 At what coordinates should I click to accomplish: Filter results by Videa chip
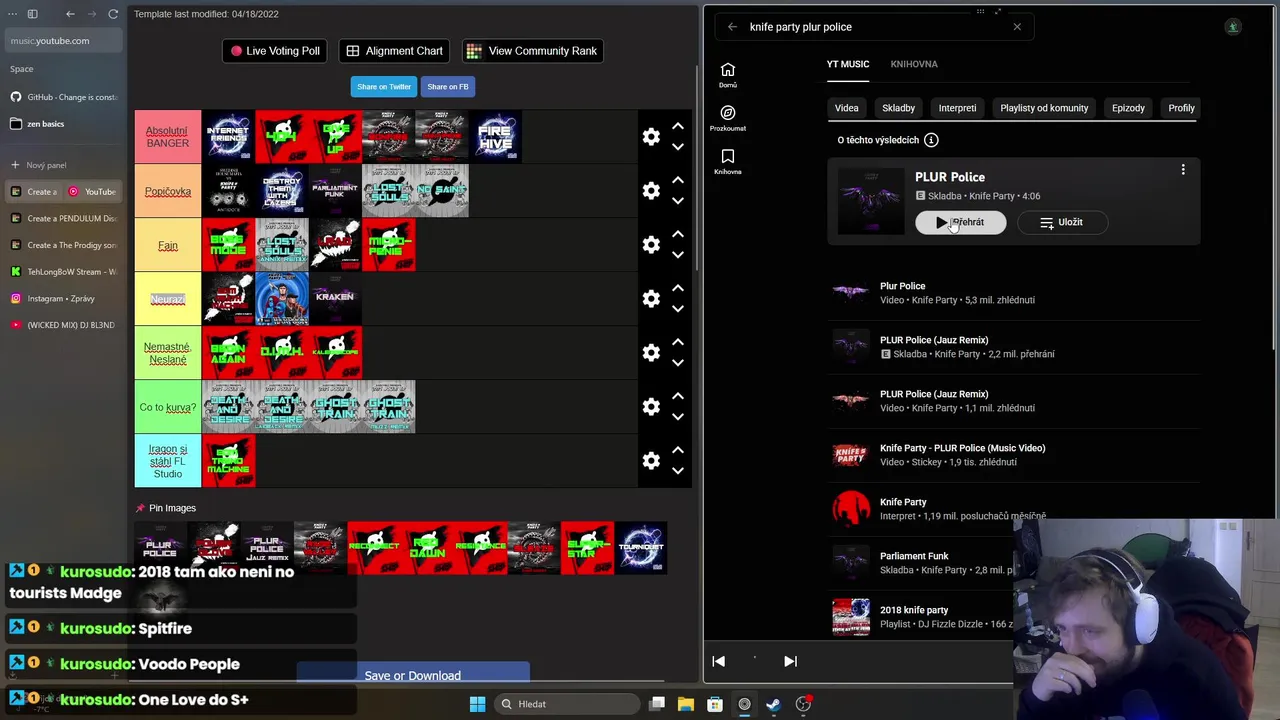tap(846, 108)
